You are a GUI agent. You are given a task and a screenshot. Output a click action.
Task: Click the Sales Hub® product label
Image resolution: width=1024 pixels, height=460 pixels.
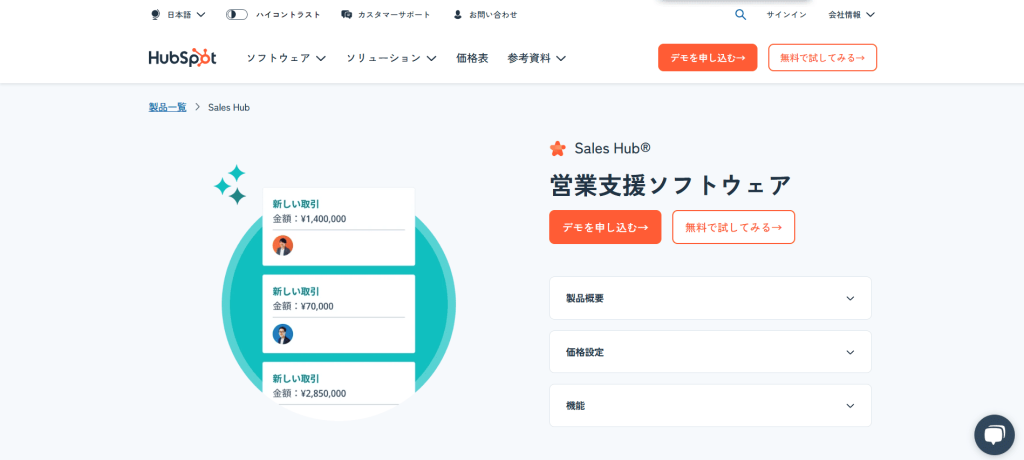point(612,148)
